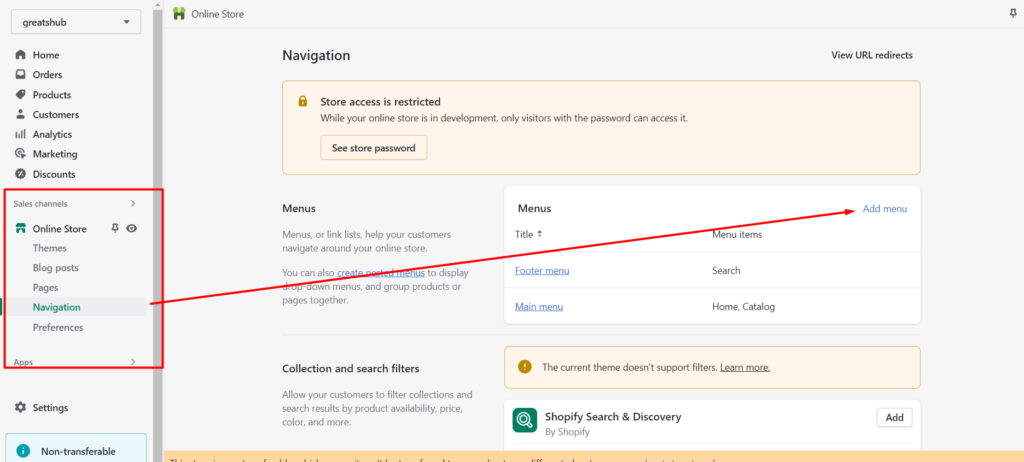Click the 'Search' menu items cell
The width and height of the screenshot is (1024, 462).
[726, 271]
